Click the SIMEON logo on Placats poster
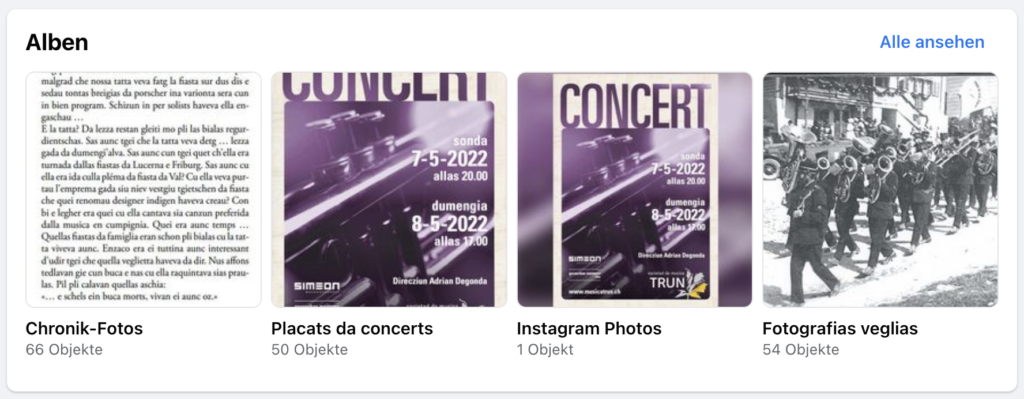This screenshot has height=399, width=1024. click(x=316, y=287)
